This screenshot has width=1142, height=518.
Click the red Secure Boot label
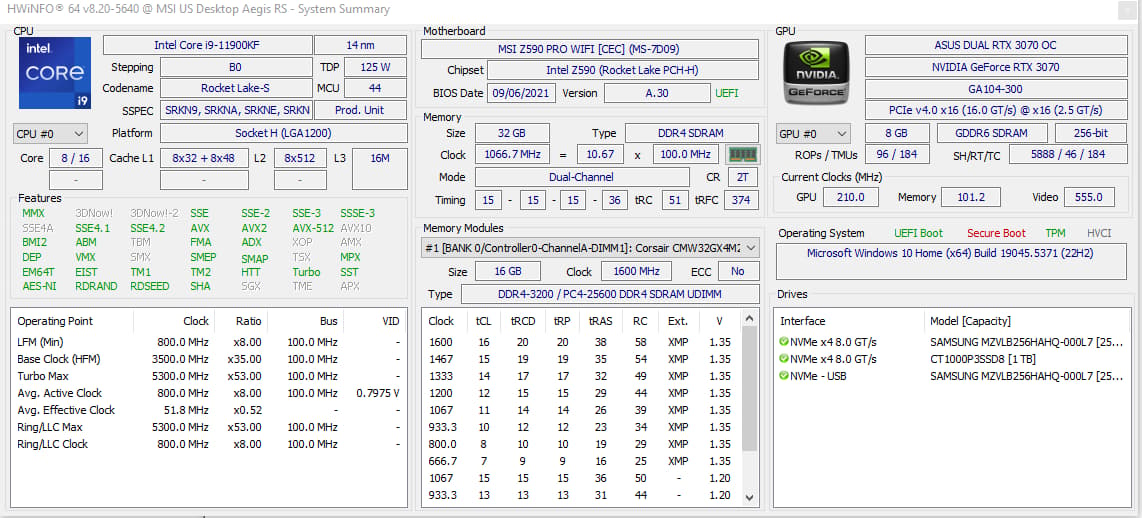[996, 233]
